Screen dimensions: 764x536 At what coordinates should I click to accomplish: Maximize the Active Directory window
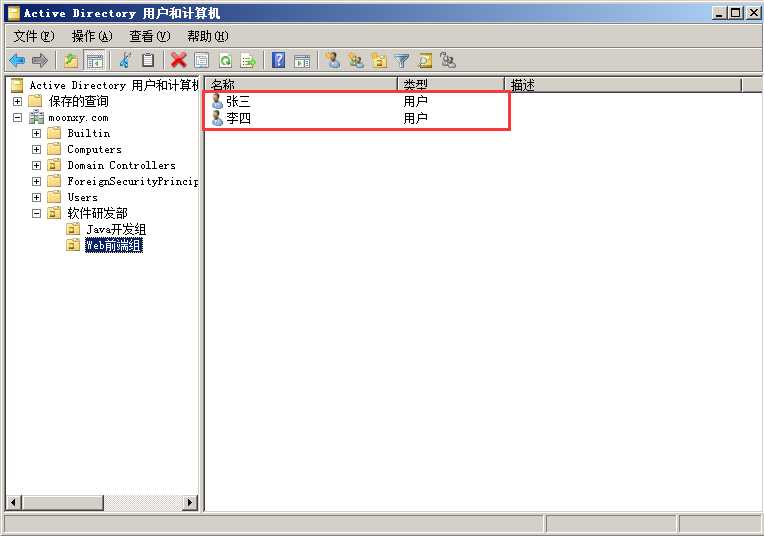pos(735,13)
